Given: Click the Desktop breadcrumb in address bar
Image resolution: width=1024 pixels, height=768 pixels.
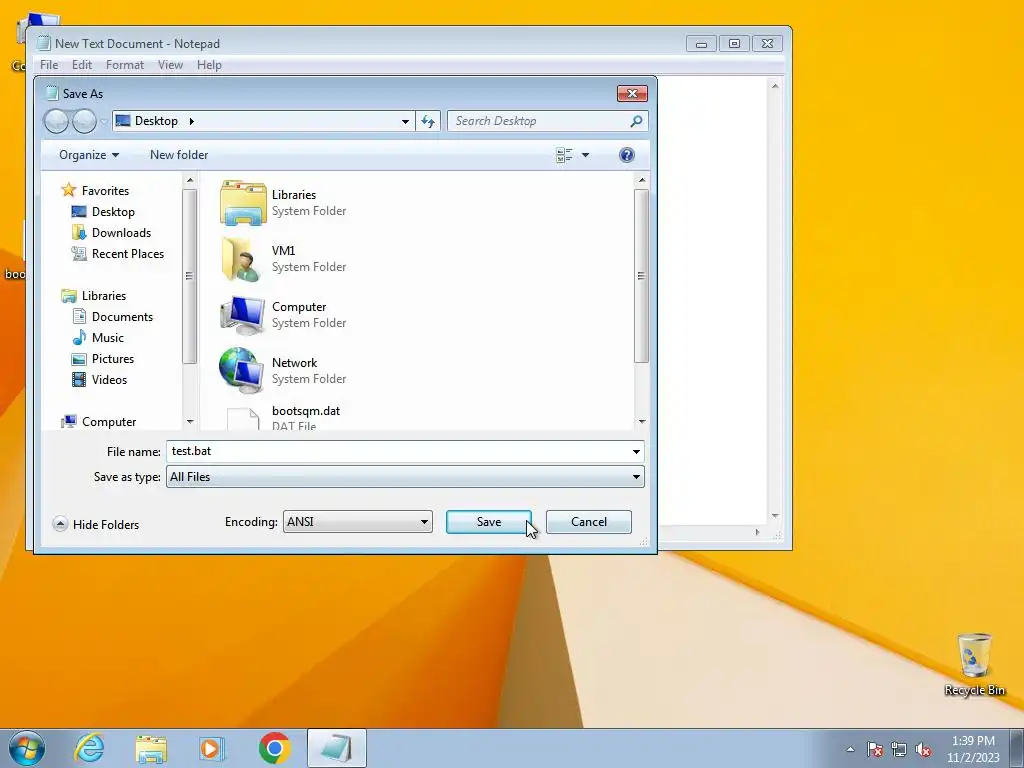Looking at the screenshot, I should coord(156,121).
